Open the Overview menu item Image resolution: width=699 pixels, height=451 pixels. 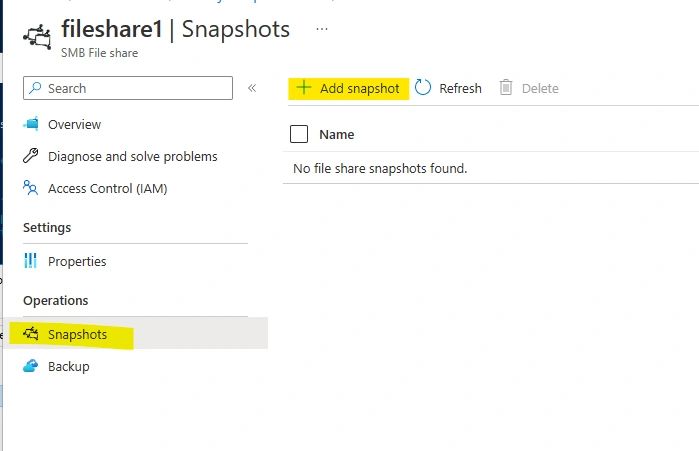click(x=74, y=125)
